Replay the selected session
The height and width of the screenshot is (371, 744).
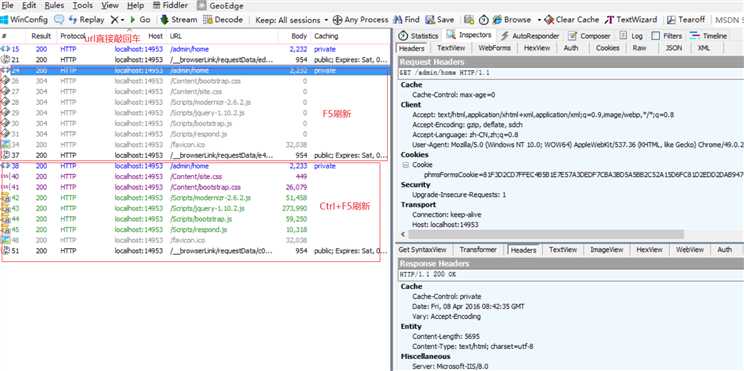pyautogui.click(x=86, y=19)
